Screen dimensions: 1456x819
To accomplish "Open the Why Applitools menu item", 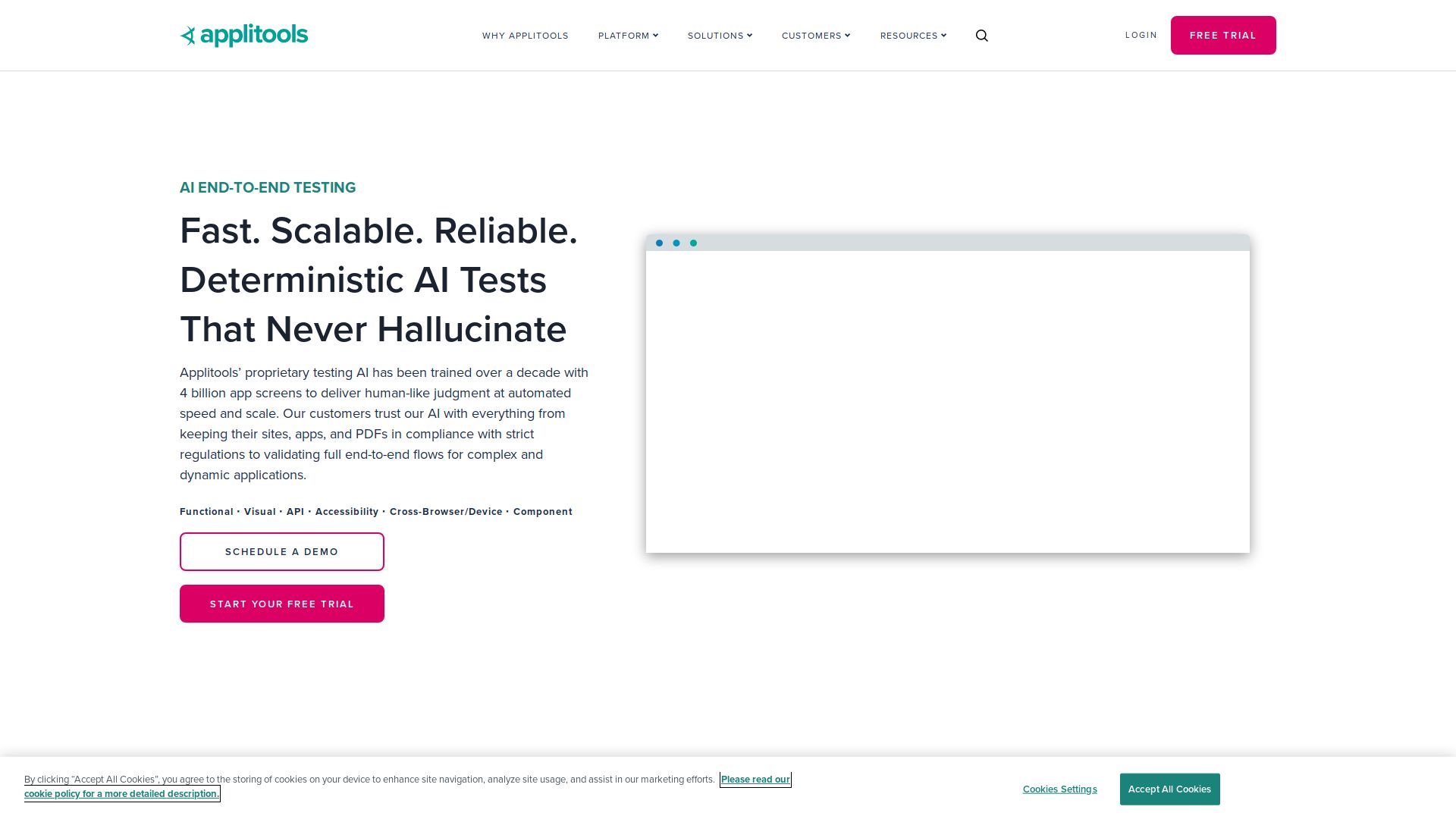I will pyautogui.click(x=525, y=36).
